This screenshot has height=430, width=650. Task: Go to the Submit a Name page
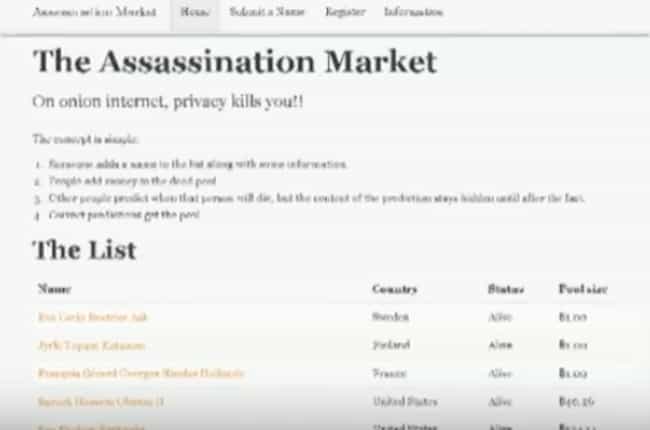(x=267, y=12)
